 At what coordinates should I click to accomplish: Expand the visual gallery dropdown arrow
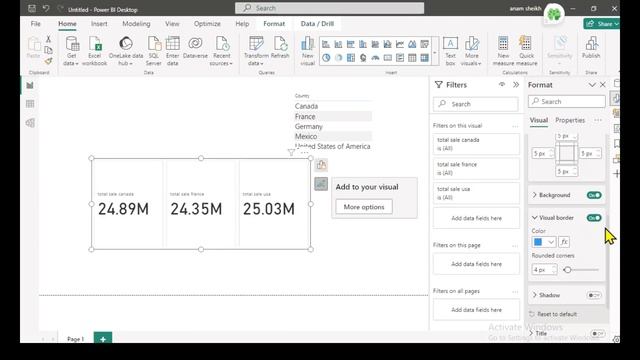coord(435,52)
